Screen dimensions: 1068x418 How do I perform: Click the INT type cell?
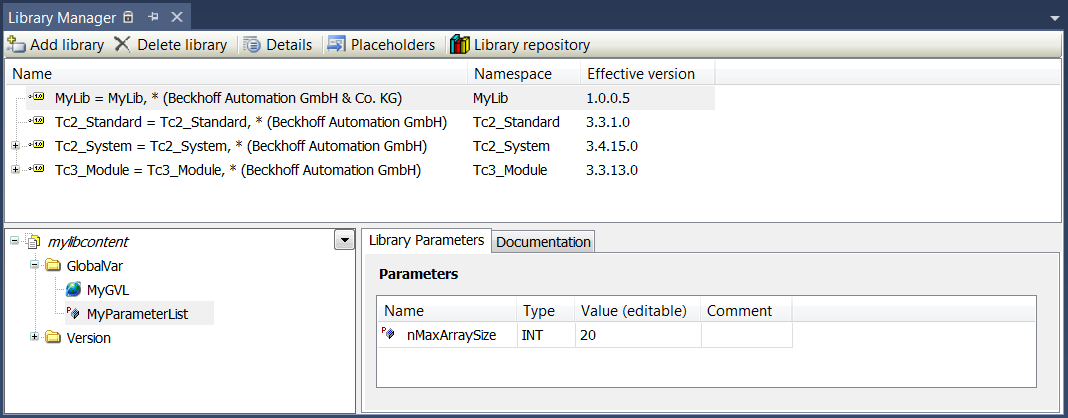pos(546,335)
